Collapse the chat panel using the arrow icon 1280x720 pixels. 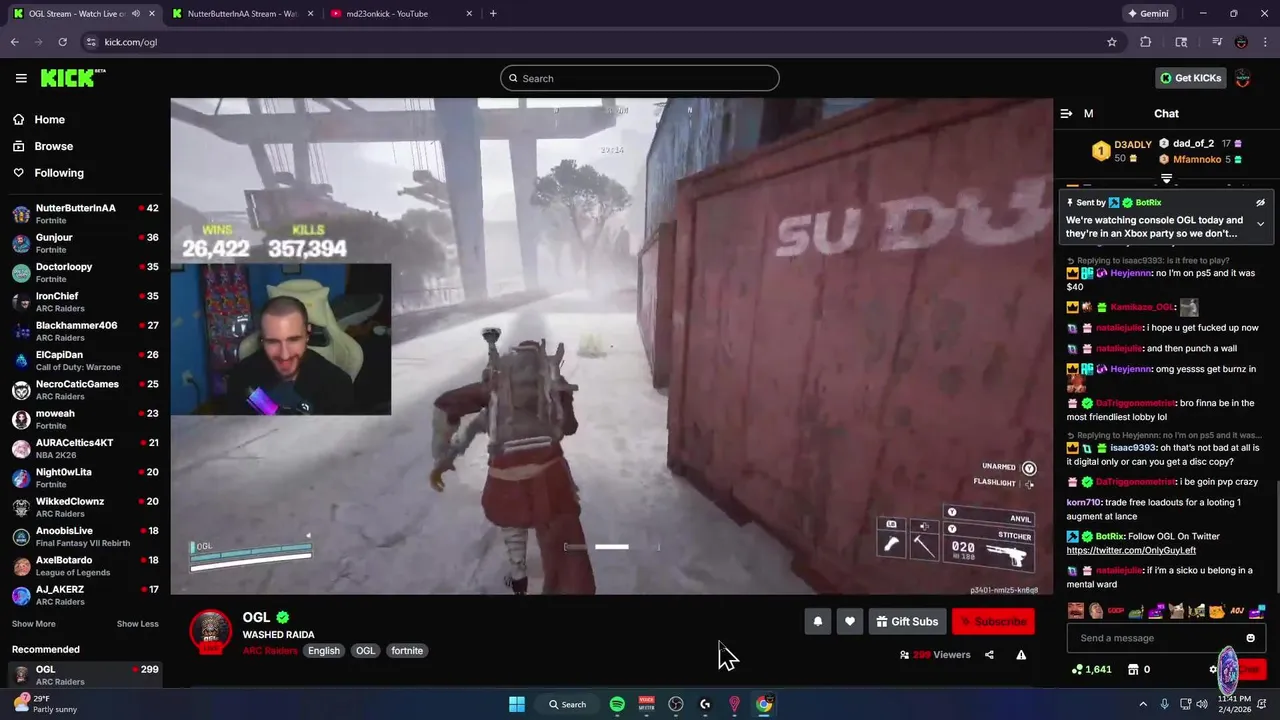pos(1066,113)
